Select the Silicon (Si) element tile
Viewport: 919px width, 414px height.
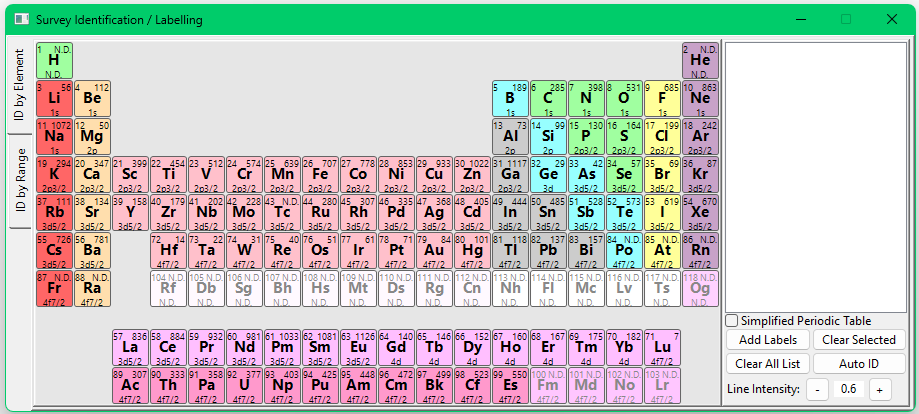pos(549,137)
